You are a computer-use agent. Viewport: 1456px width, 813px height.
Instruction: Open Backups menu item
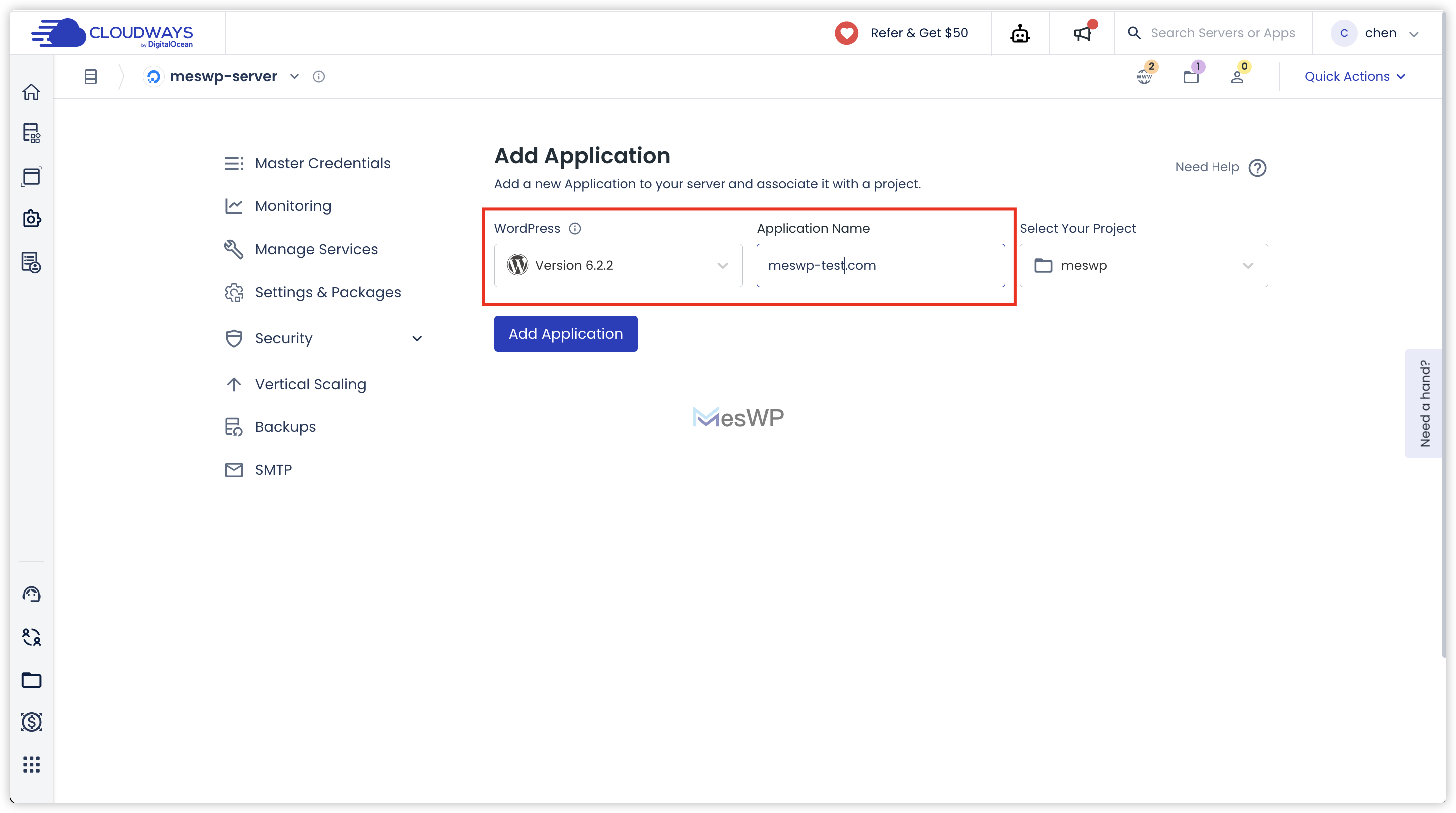(270, 427)
